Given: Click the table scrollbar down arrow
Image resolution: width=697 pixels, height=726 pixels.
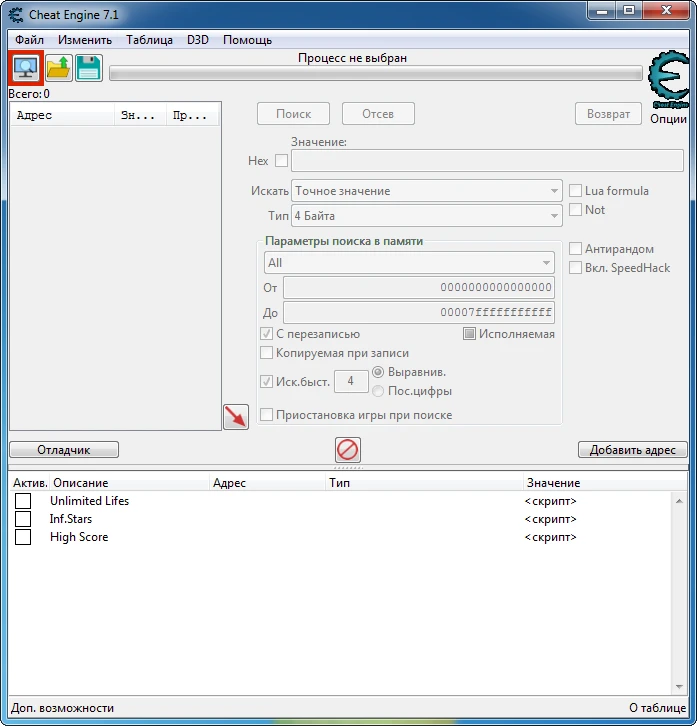Looking at the screenshot, I should tap(679, 687).
